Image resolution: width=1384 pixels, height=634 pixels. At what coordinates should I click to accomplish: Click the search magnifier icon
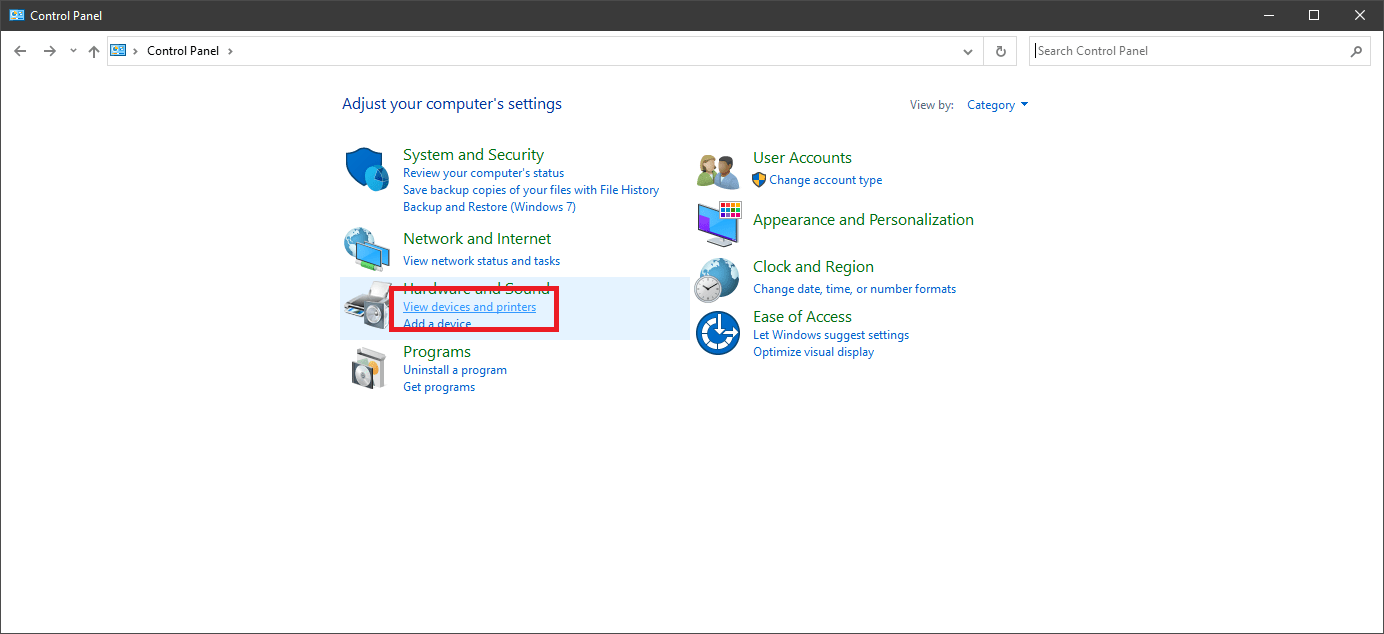click(1356, 50)
